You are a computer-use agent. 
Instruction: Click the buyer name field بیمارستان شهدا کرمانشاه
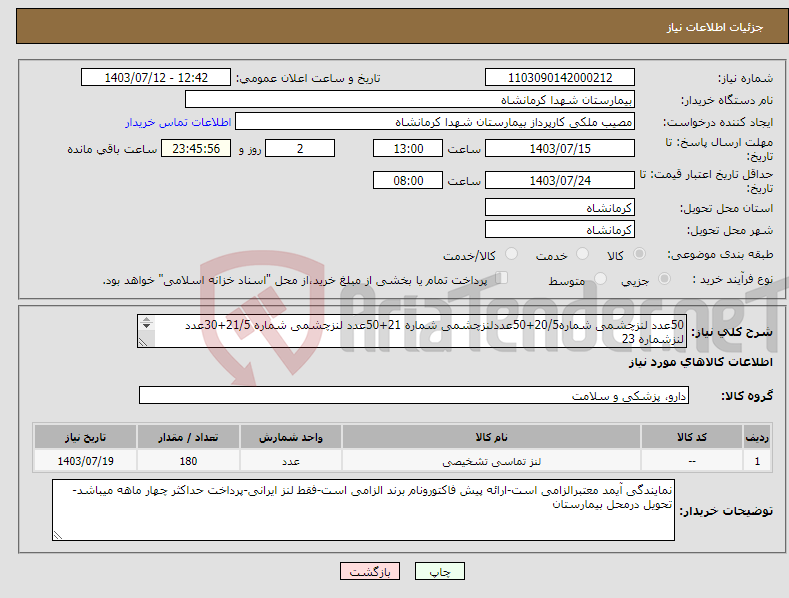[410, 100]
